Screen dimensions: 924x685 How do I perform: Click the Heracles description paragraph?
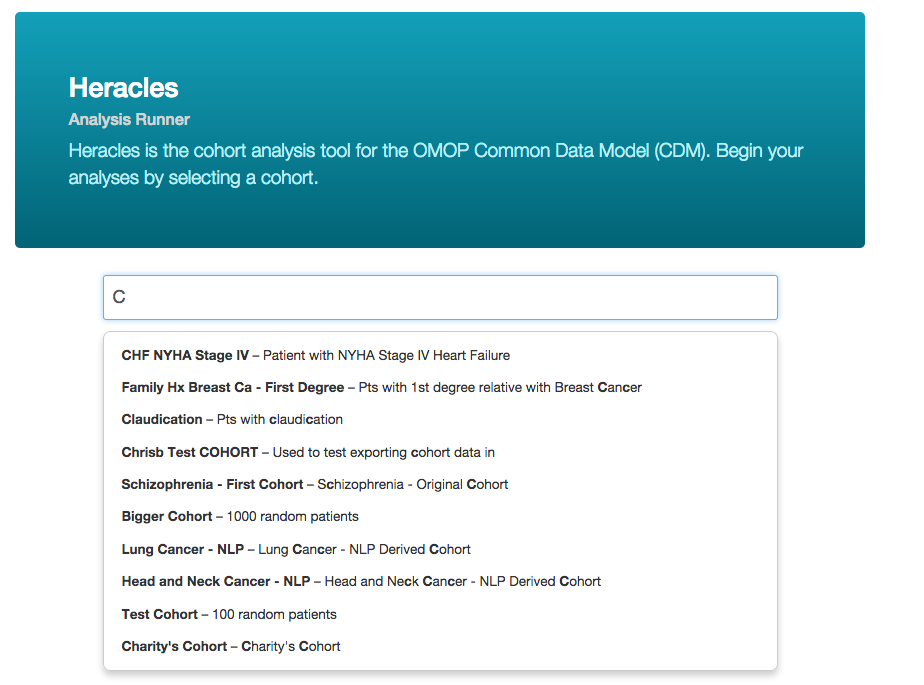tap(436, 165)
